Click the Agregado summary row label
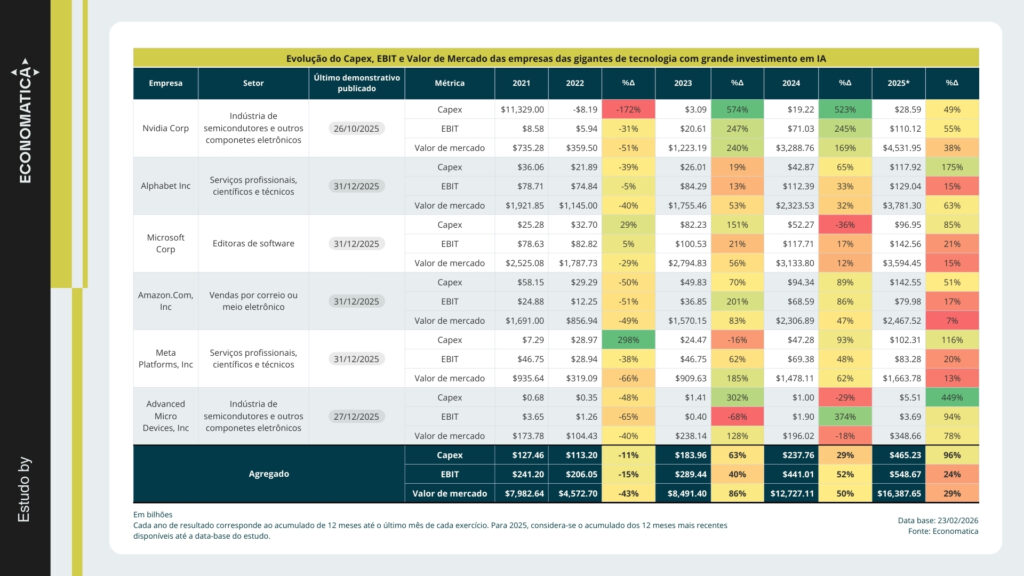 (x=267, y=474)
